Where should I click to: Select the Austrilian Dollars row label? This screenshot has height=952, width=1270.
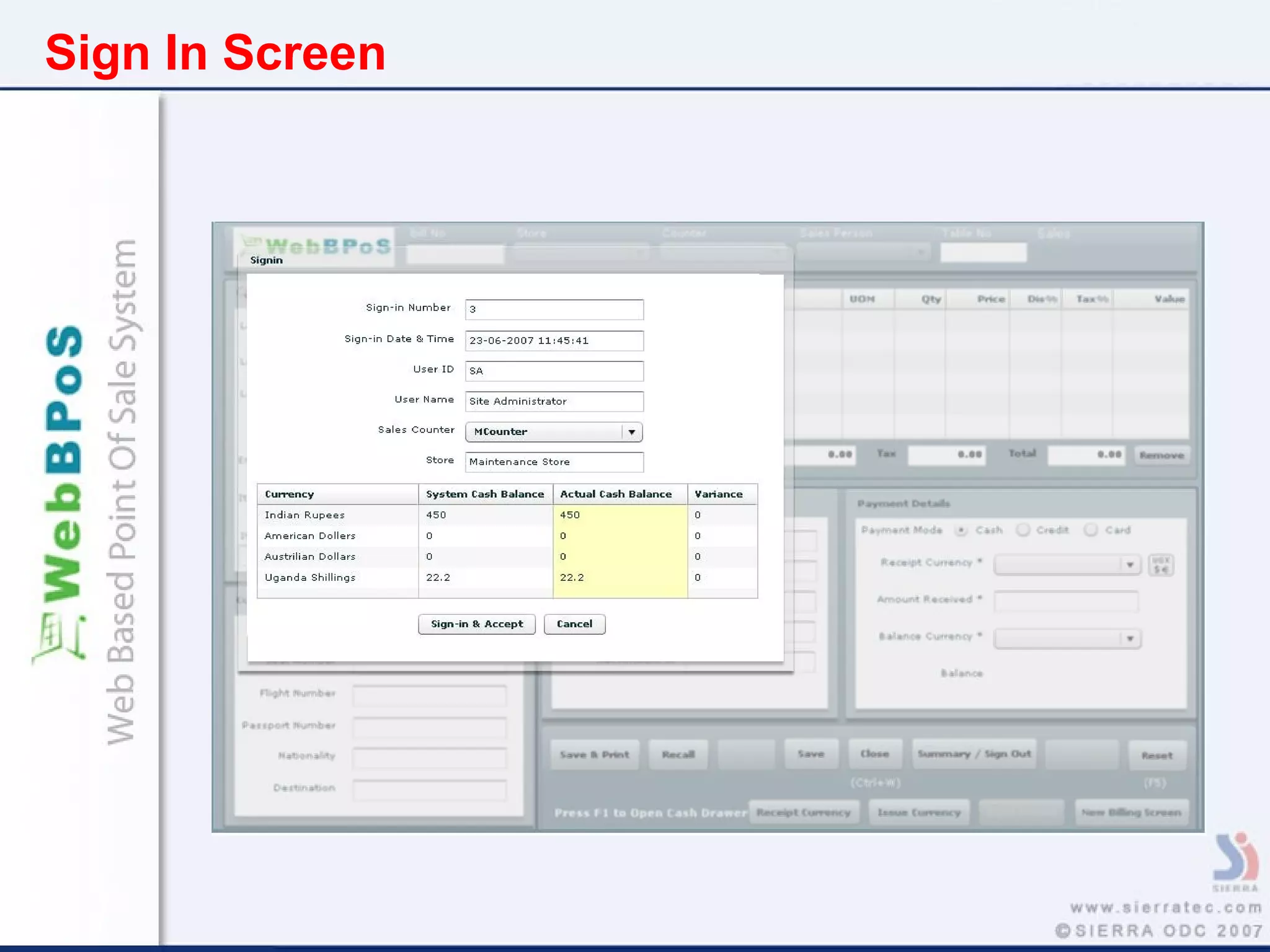pos(310,557)
